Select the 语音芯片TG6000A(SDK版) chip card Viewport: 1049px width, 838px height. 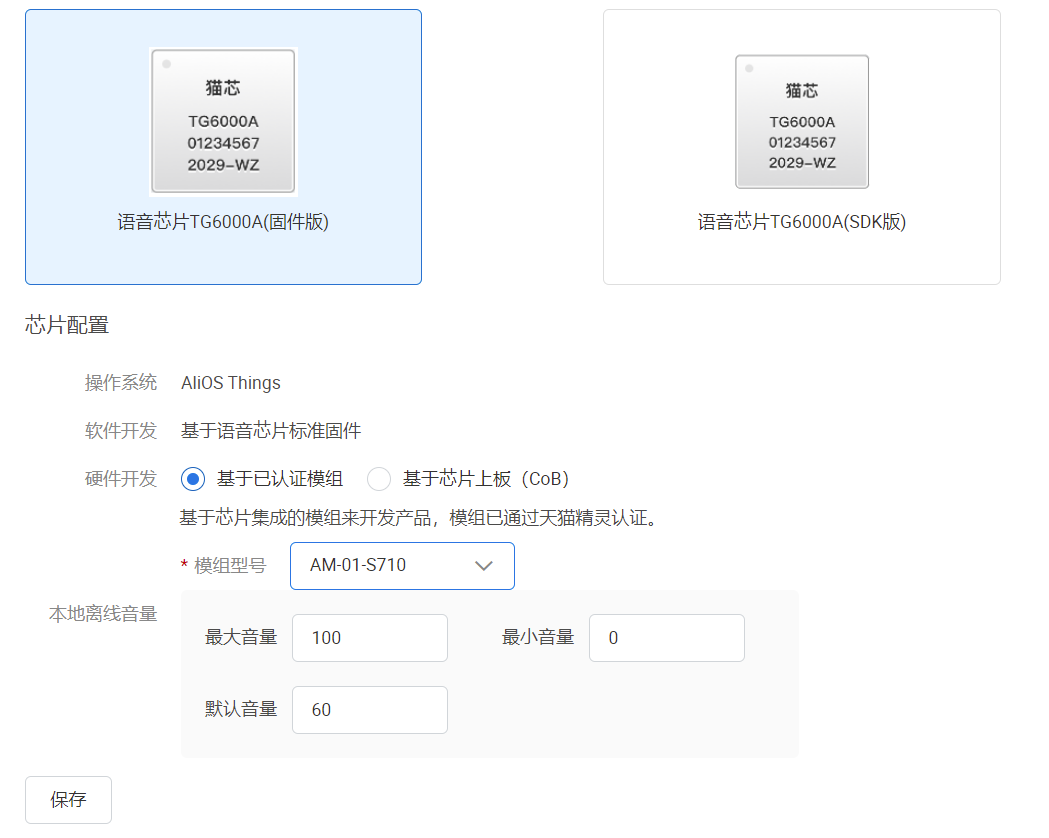click(801, 147)
